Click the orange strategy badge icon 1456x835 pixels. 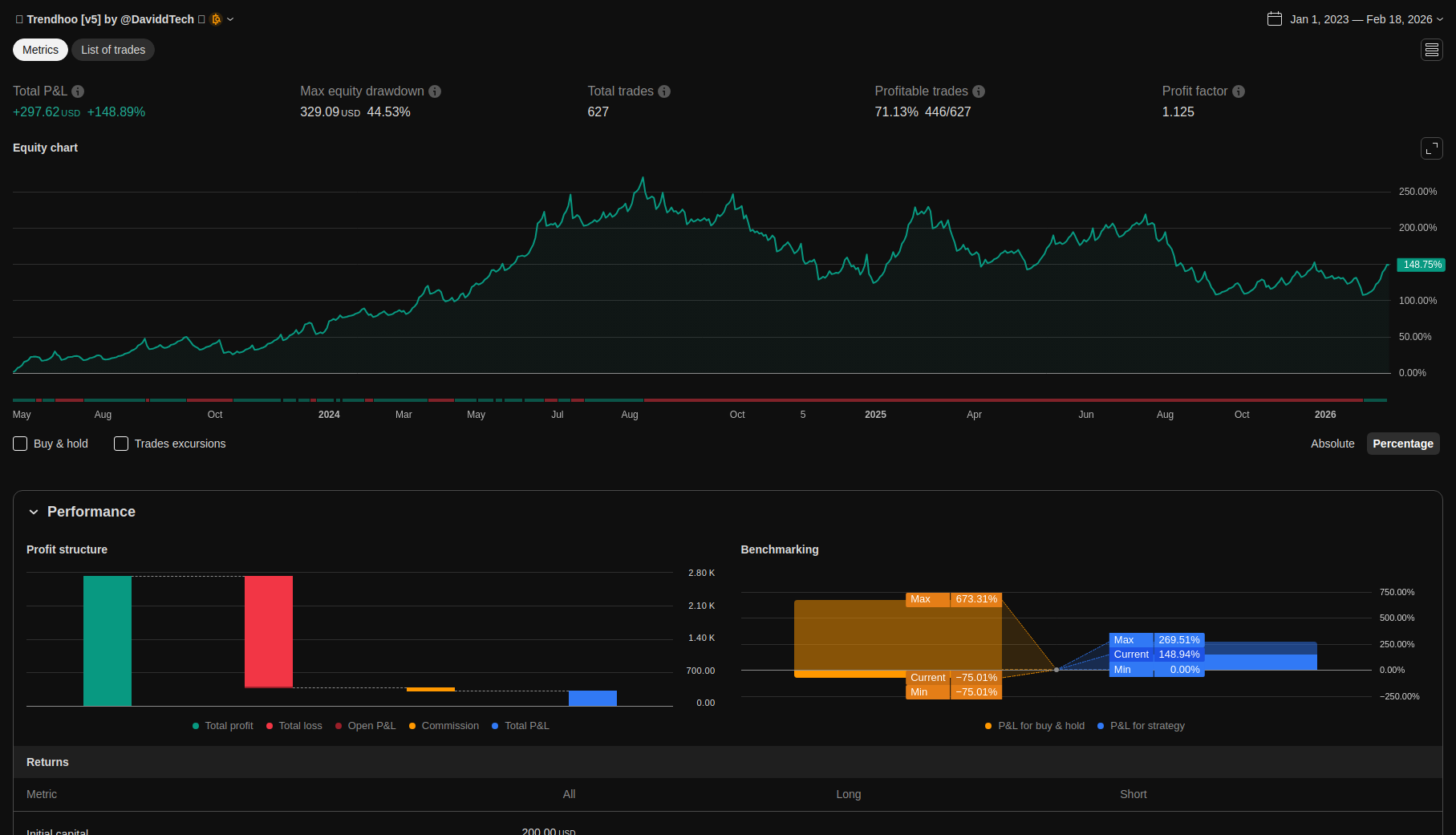[x=216, y=19]
